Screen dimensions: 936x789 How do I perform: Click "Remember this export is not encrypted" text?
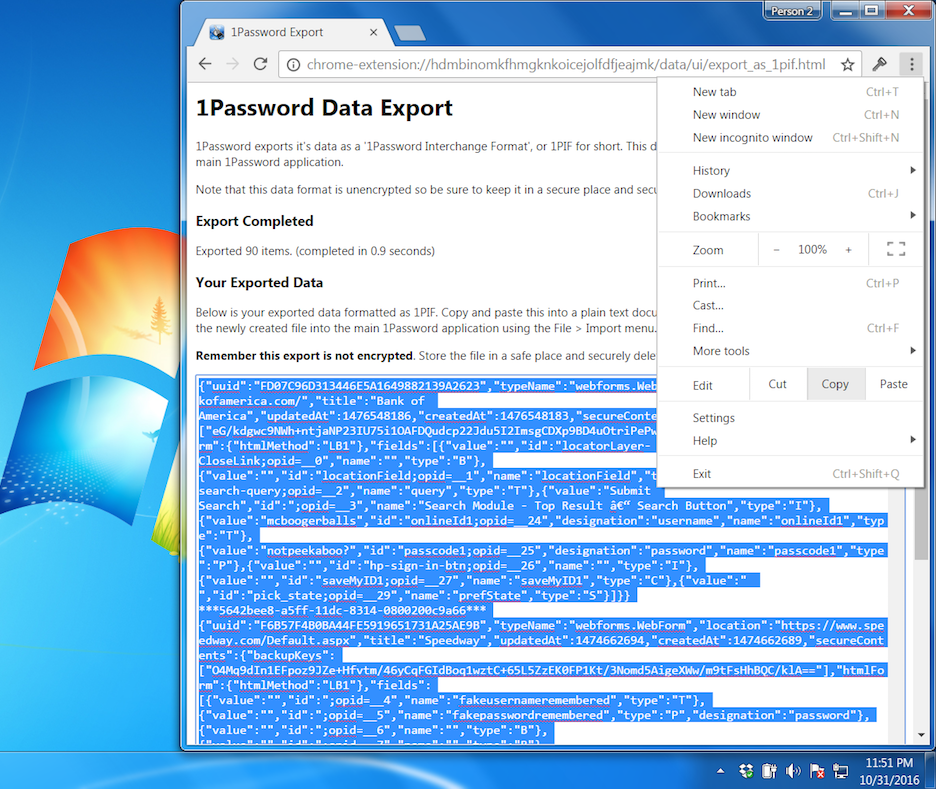click(x=304, y=356)
